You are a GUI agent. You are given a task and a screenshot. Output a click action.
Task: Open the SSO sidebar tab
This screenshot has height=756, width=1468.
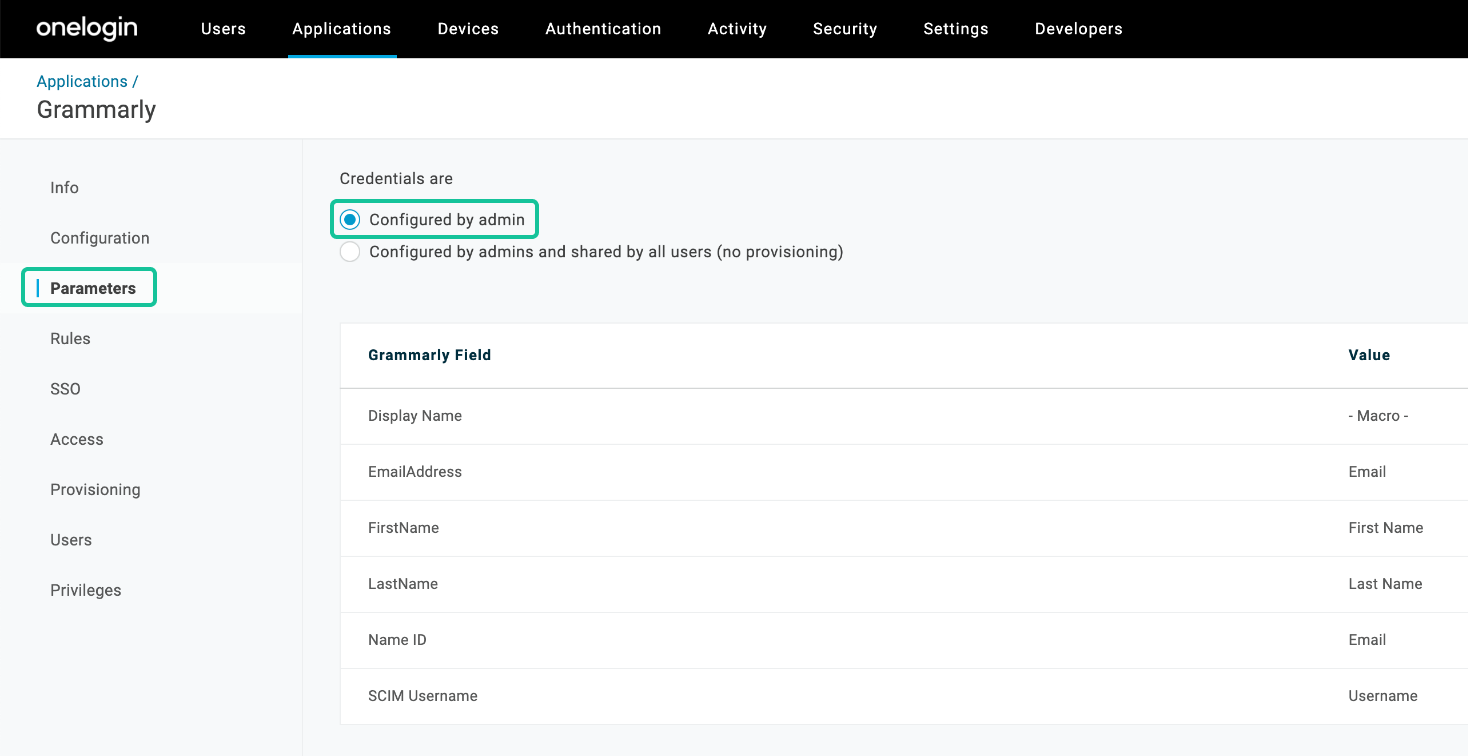pos(65,389)
